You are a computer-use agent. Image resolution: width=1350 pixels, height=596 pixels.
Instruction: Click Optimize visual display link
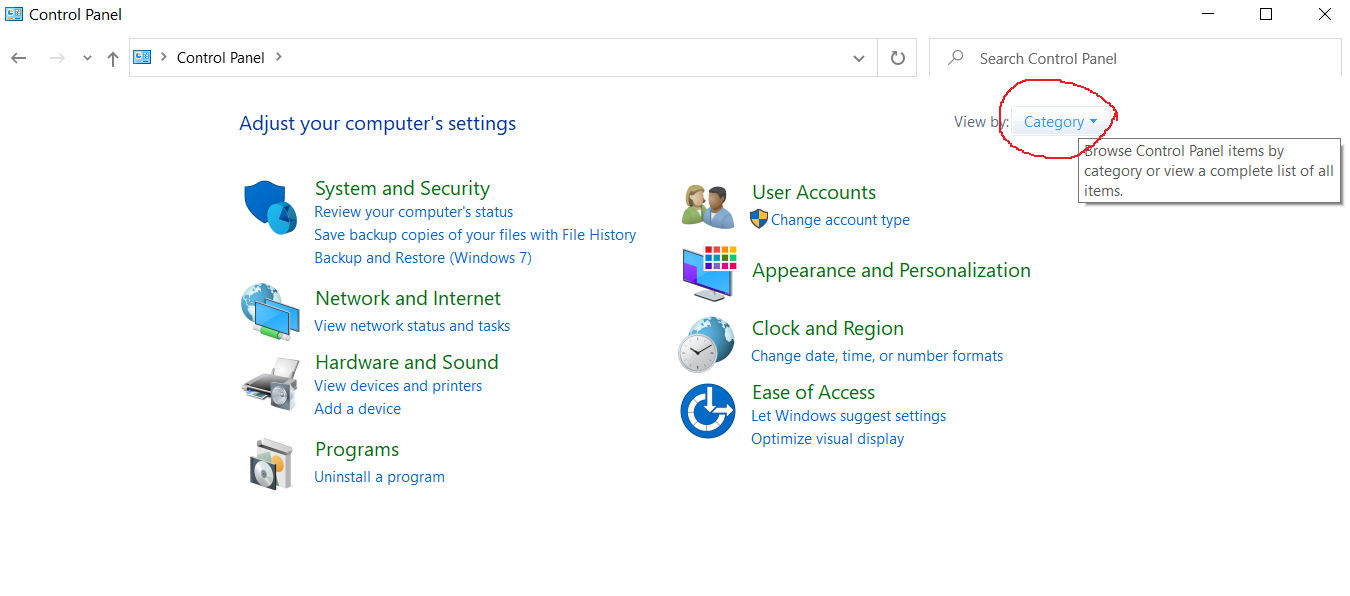pos(827,439)
